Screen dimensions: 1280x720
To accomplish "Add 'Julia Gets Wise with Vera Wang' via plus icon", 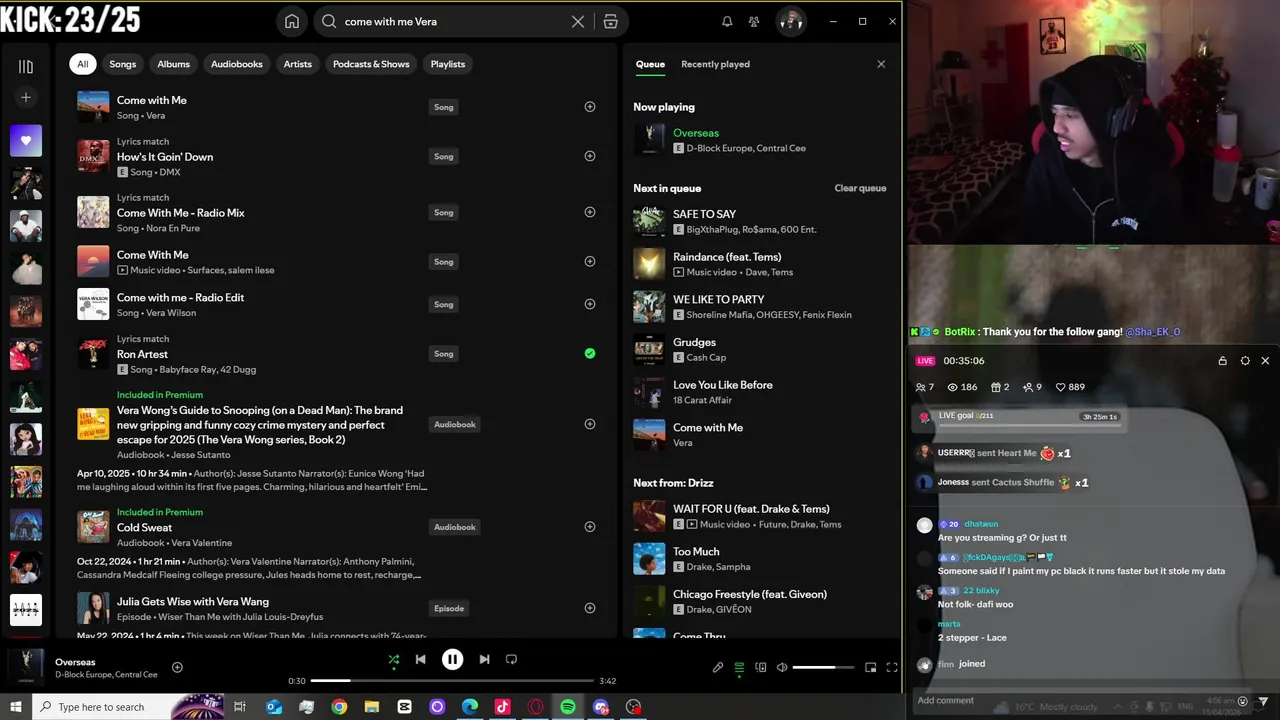I will tap(590, 608).
